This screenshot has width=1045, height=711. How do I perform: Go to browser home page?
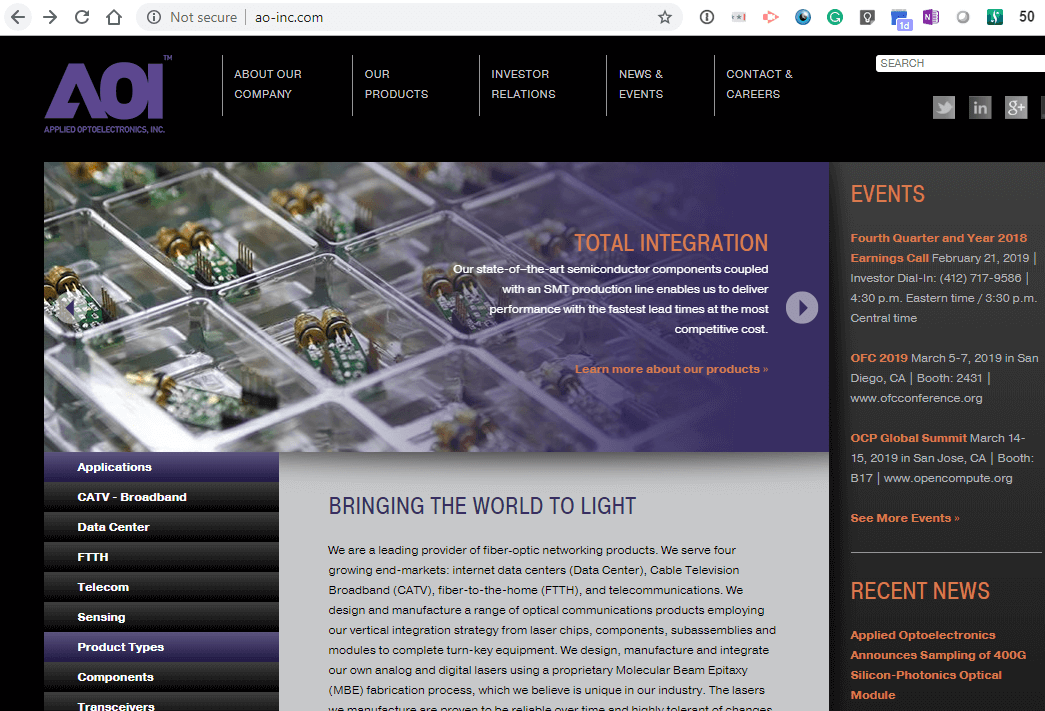pyautogui.click(x=114, y=17)
